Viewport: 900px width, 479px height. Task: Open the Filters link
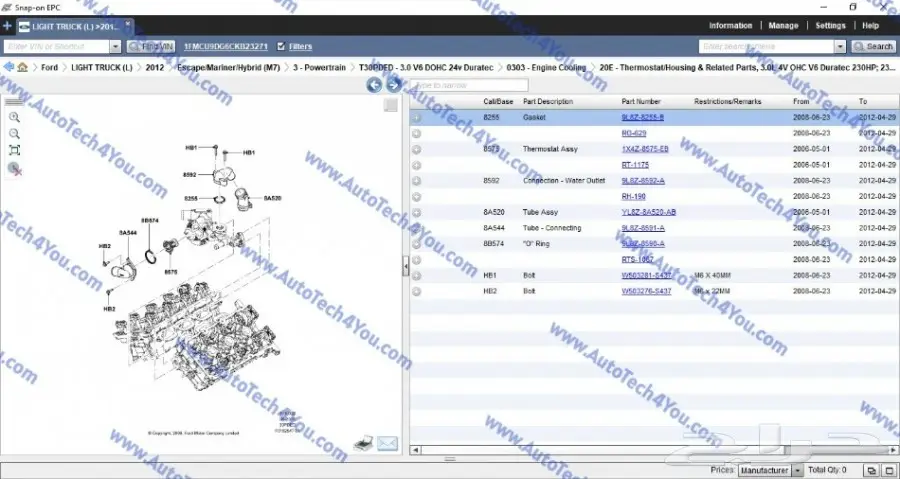pyautogui.click(x=300, y=46)
